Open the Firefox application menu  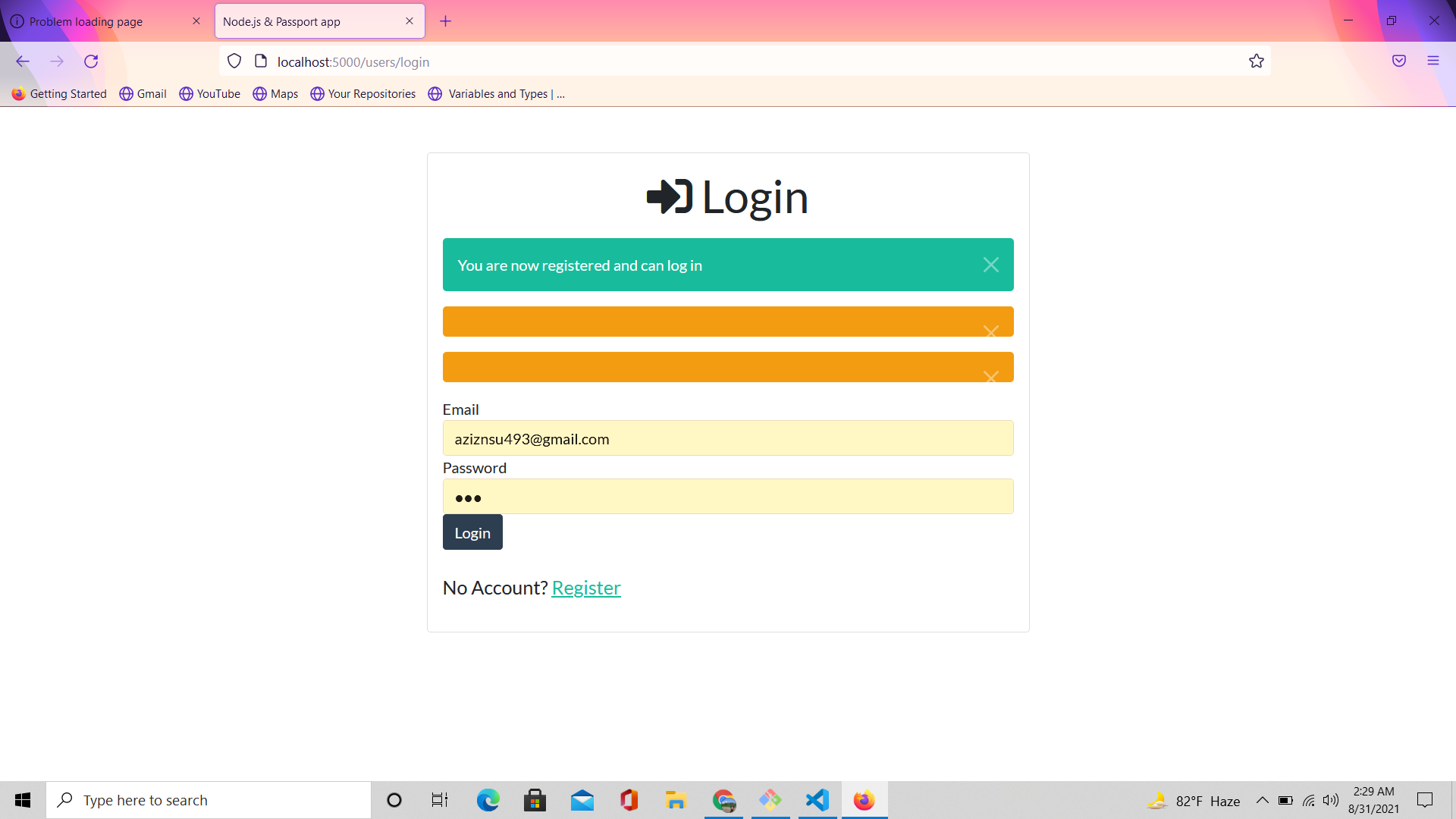tap(1433, 61)
